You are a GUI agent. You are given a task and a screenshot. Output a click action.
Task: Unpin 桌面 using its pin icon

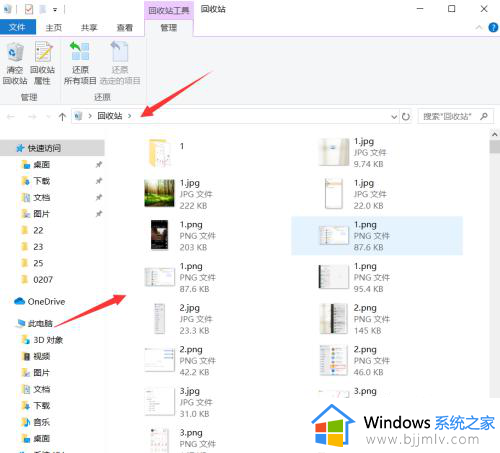point(99,165)
